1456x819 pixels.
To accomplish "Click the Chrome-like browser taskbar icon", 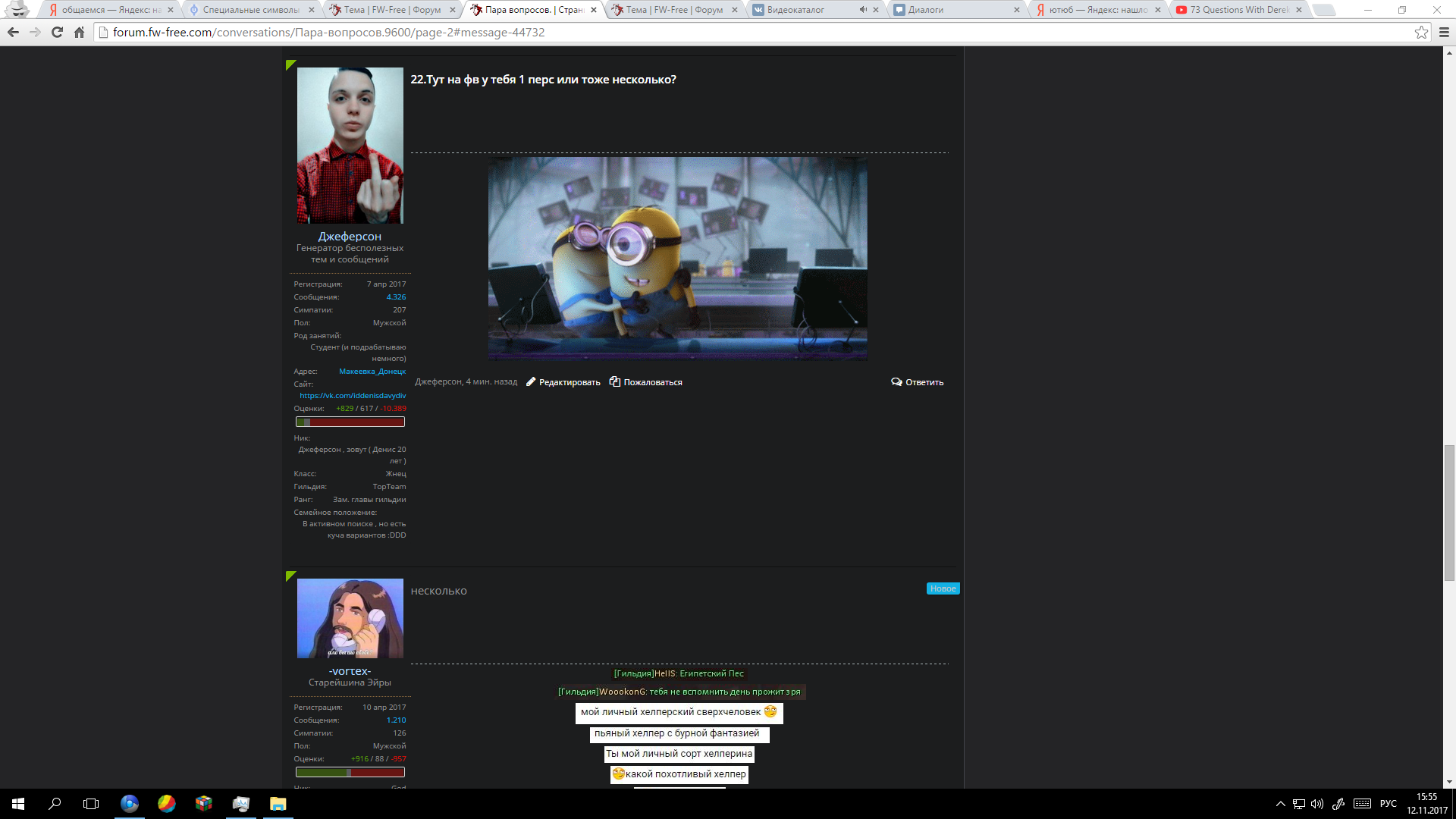I will click(x=130, y=804).
